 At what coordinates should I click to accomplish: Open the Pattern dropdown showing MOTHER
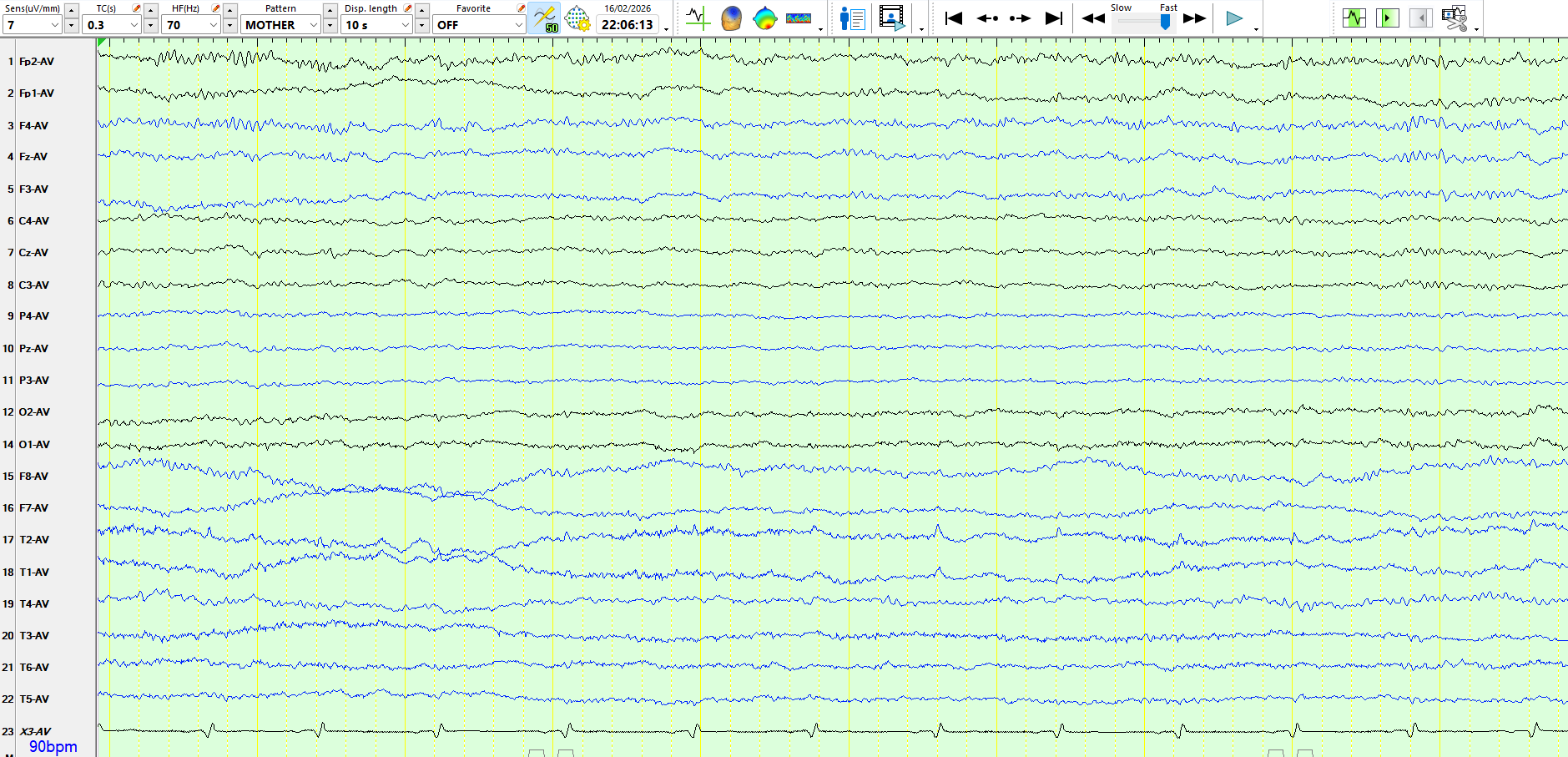coord(313,25)
